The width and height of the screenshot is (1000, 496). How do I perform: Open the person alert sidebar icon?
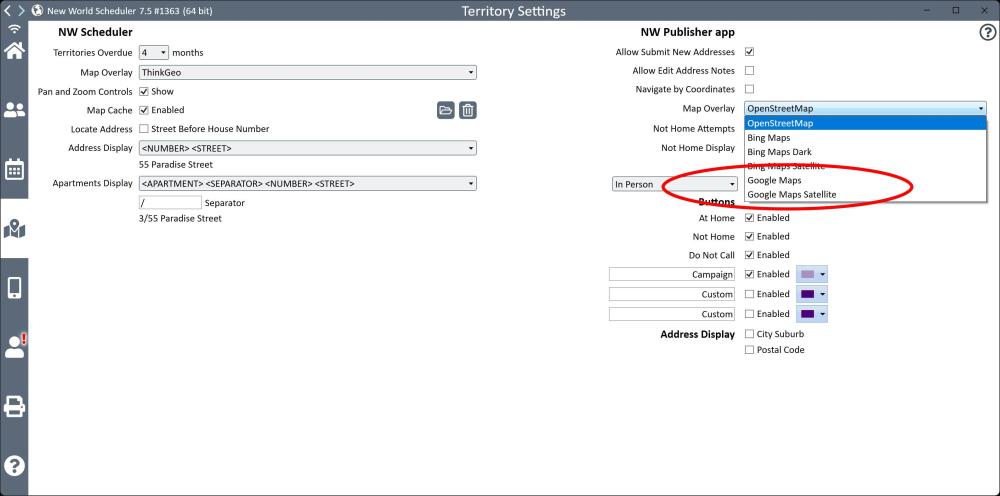coord(14,346)
